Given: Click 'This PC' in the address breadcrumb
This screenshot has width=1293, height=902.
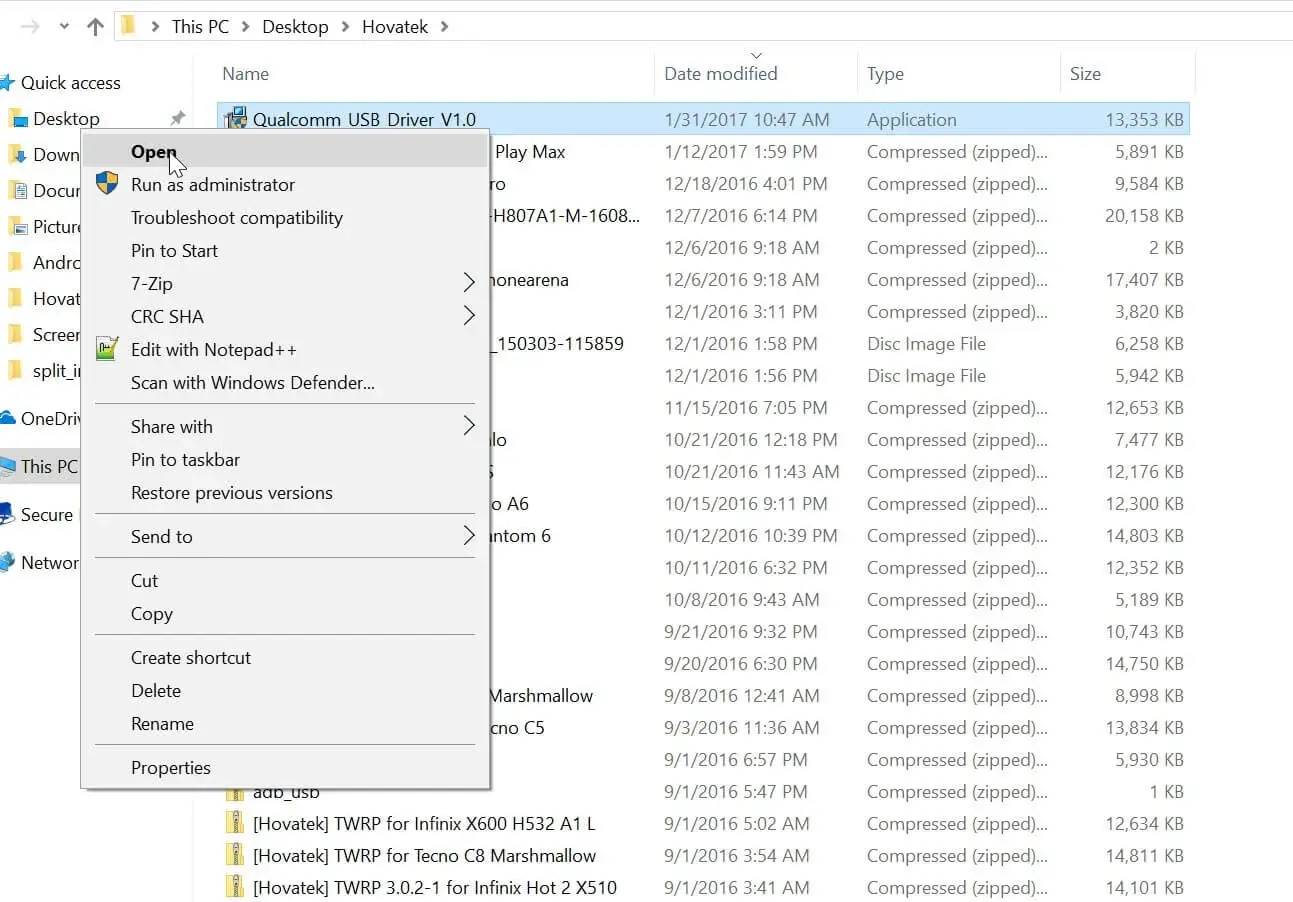Looking at the screenshot, I should pyautogui.click(x=200, y=27).
